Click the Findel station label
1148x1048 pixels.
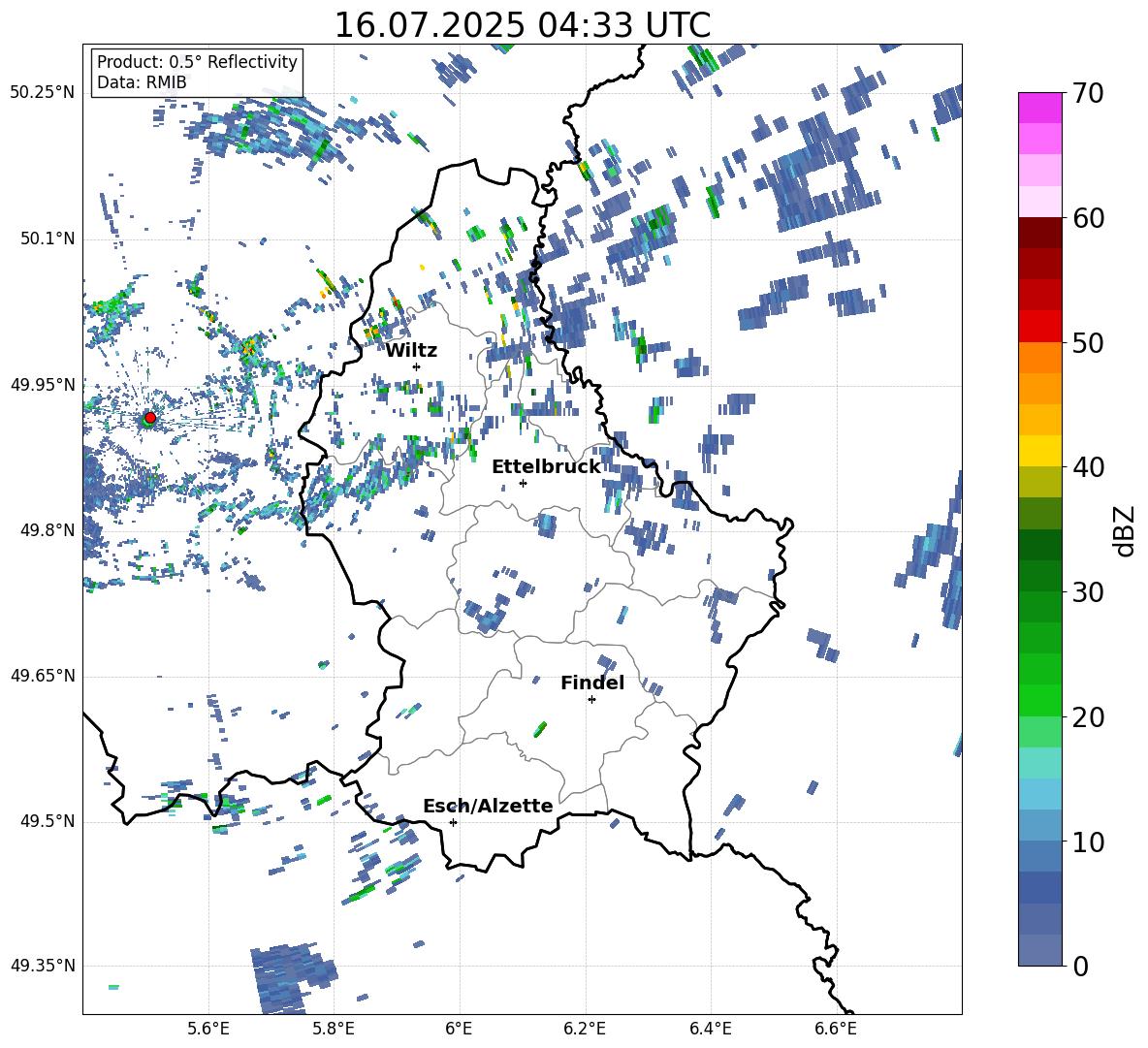[x=592, y=683]
